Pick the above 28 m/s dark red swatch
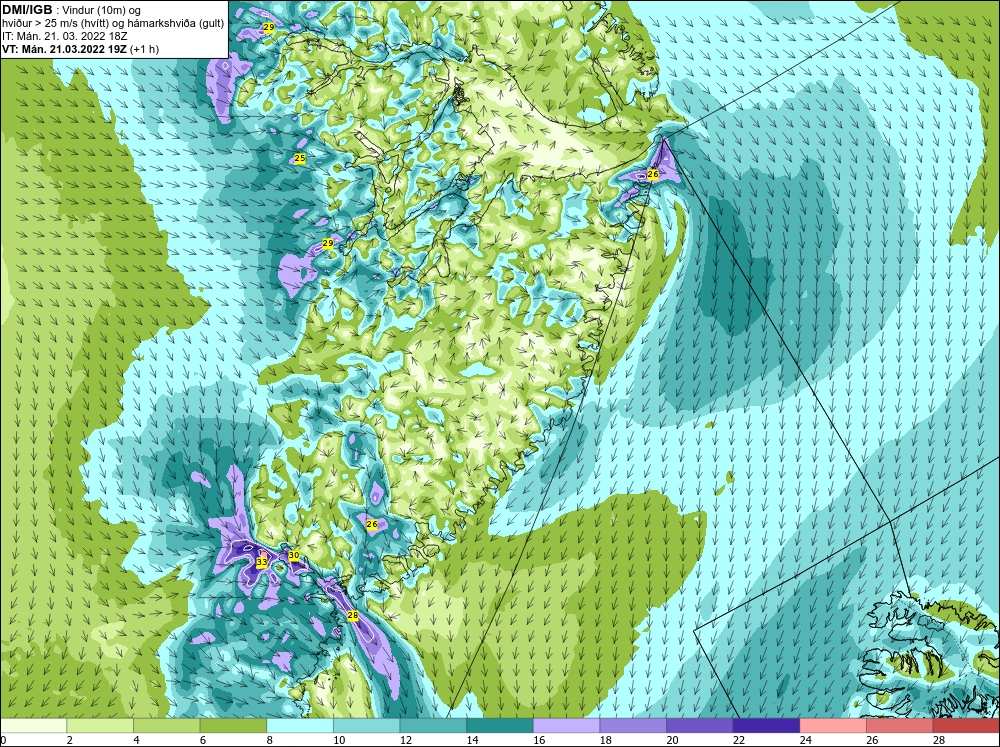This screenshot has width=1000, height=747. [966, 725]
